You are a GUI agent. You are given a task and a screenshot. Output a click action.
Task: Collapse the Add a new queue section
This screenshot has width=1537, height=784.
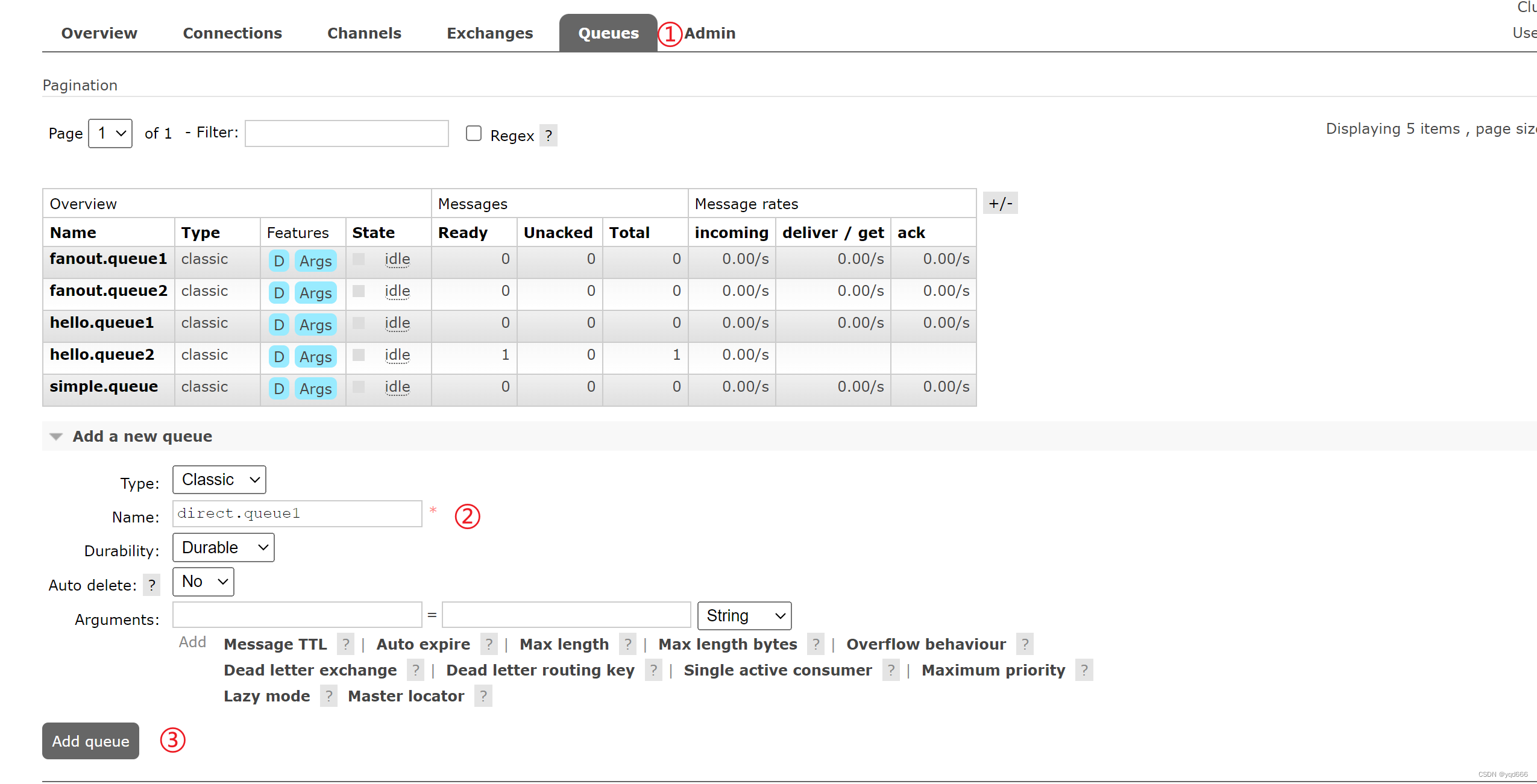click(57, 436)
